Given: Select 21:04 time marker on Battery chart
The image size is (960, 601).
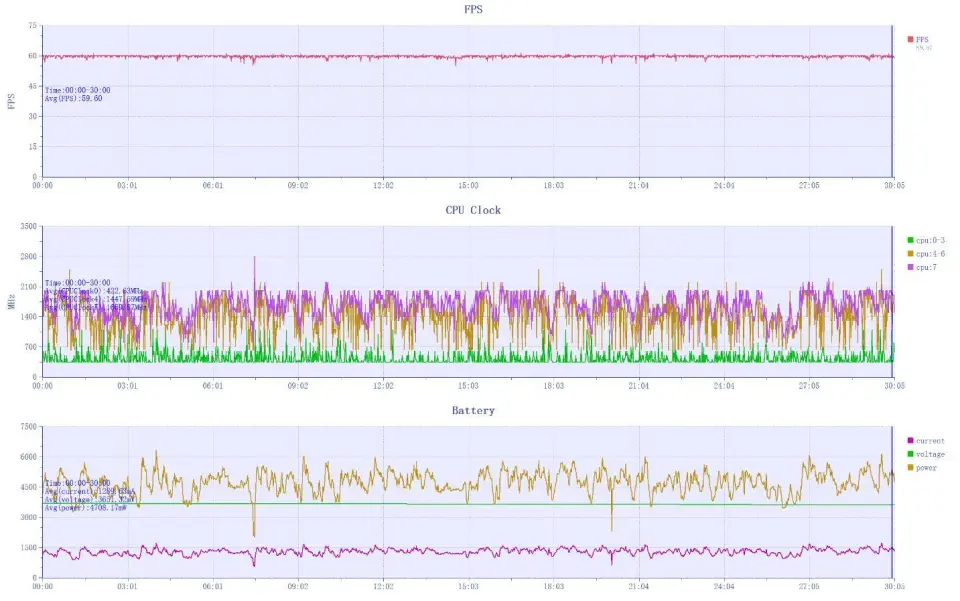Looking at the screenshot, I should (x=638, y=586).
